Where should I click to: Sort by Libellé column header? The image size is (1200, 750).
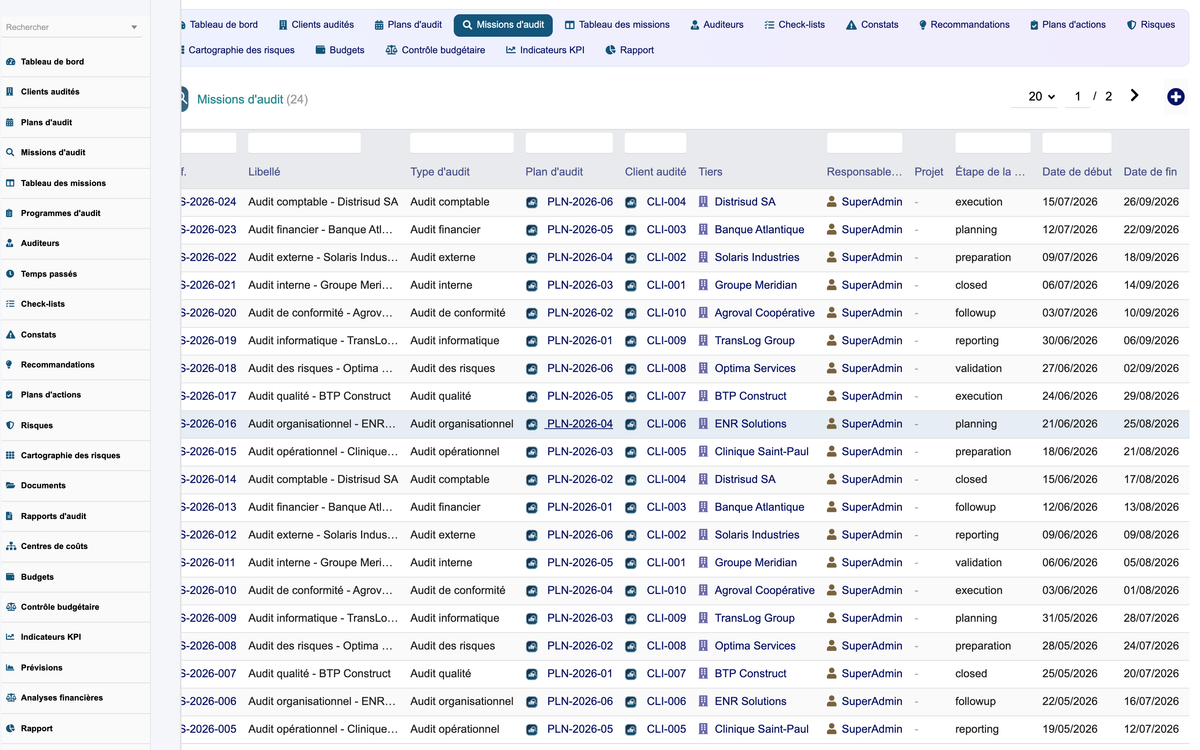[264, 172]
